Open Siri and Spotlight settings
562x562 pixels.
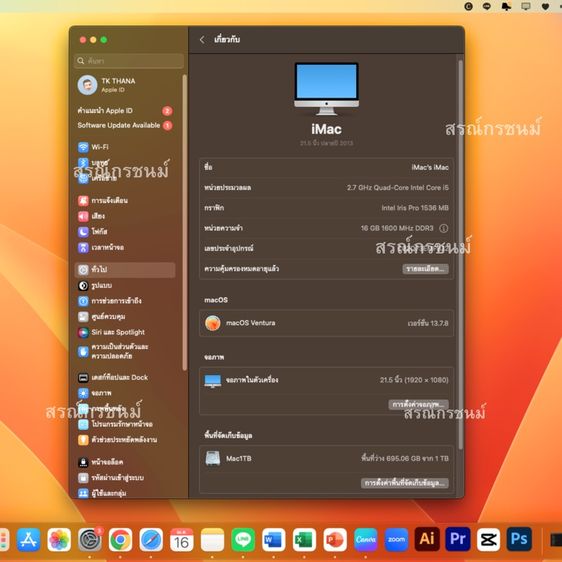point(111,333)
